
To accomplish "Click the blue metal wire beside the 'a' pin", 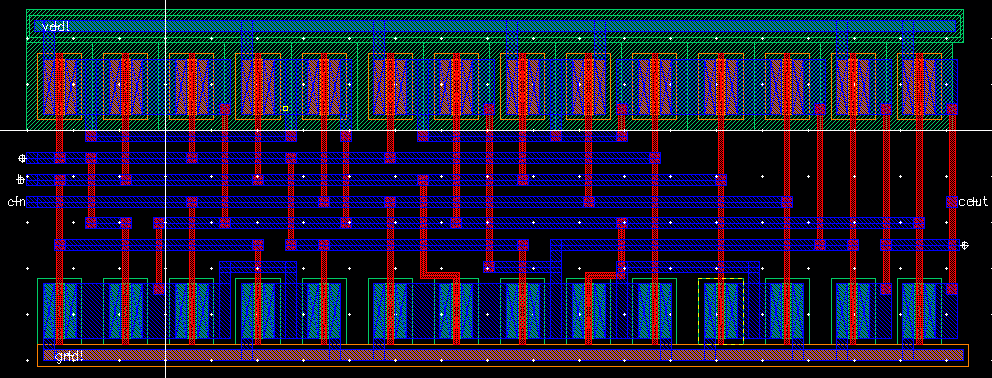I will [x=344, y=158].
